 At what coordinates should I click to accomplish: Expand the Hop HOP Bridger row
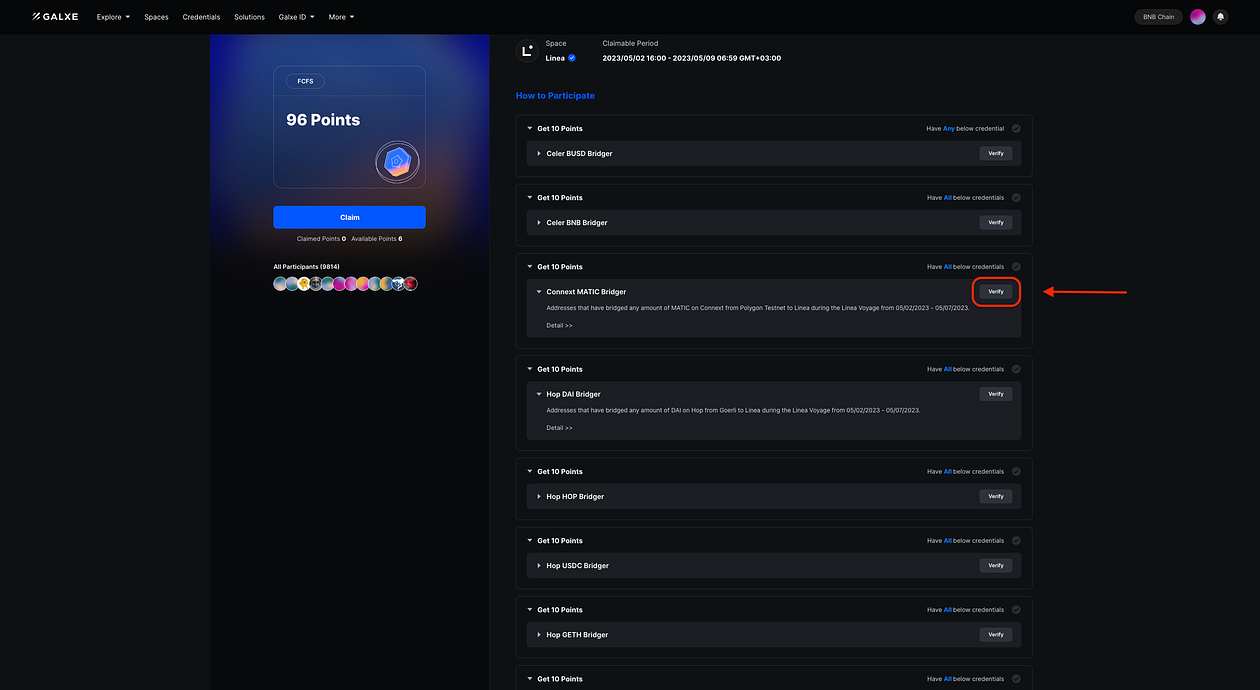[539, 497]
